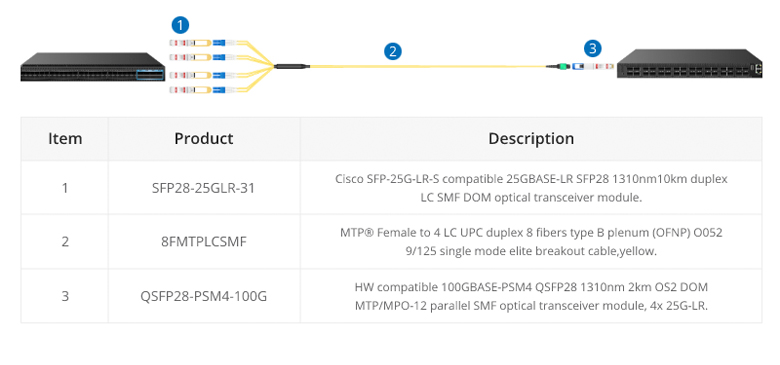Click the topmost SFP28 transceiver in diagram
Screen dimensions: 780x365
pos(191,43)
